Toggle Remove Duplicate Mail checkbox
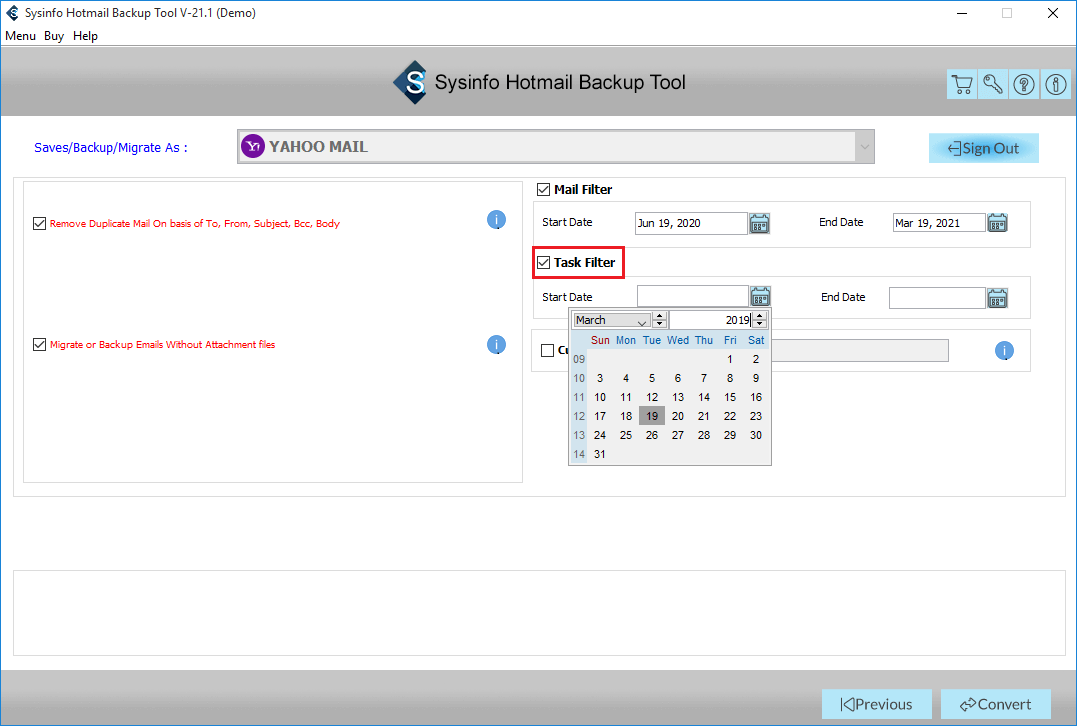The width and height of the screenshot is (1077, 726). tap(40, 223)
